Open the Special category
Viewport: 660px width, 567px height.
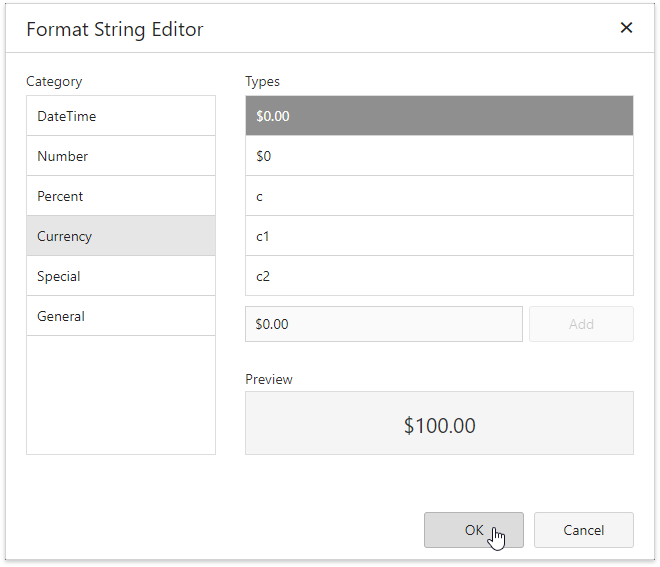pyautogui.click(x=120, y=276)
